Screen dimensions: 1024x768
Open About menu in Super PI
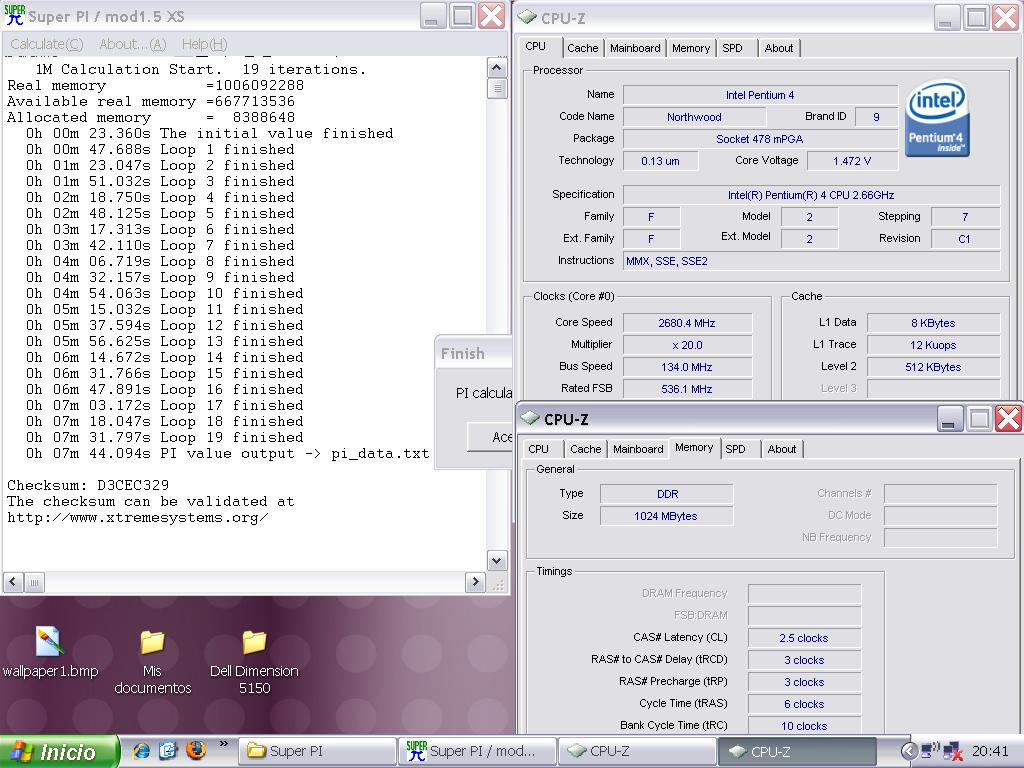(133, 44)
